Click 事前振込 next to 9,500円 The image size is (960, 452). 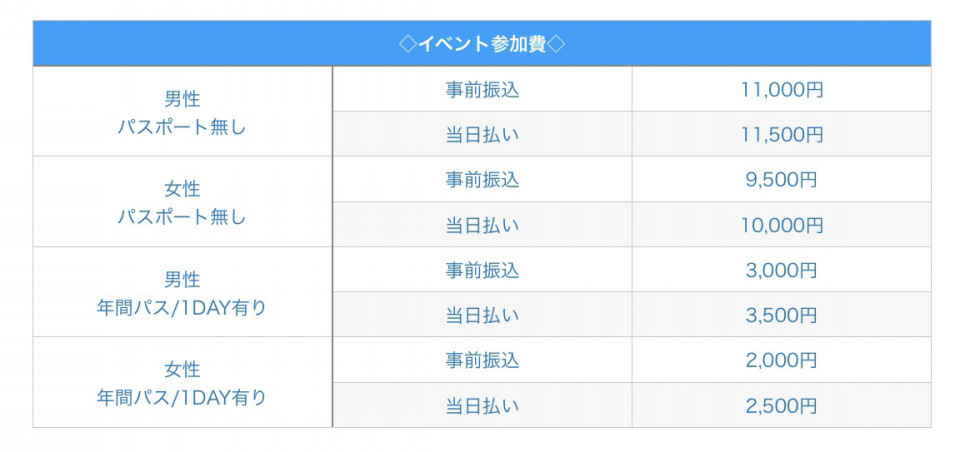click(x=482, y=179)
